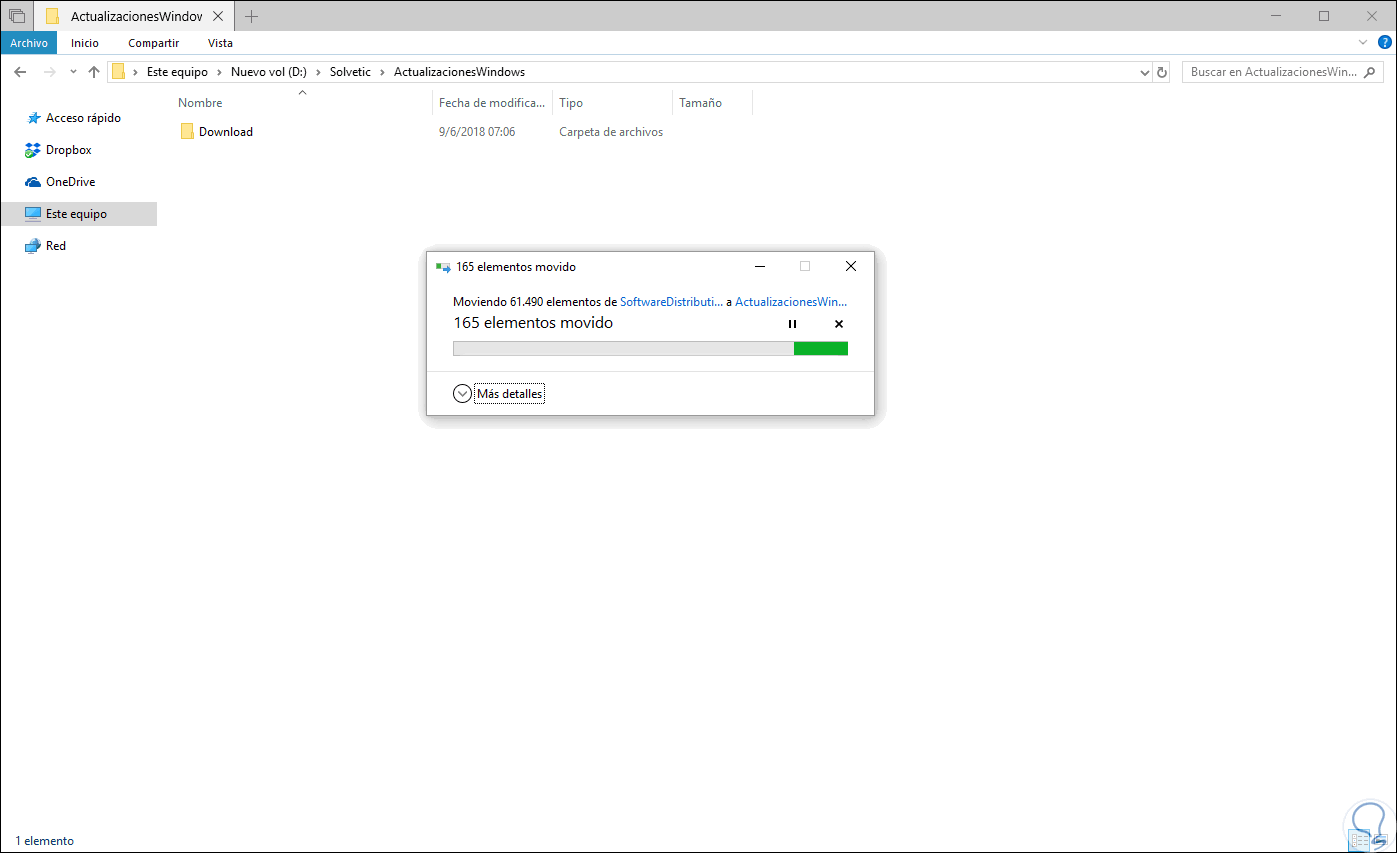This screenshot has width=1397, height=853.
Task: Open recent locations dropdown arrow
Action: click(73, 72)
